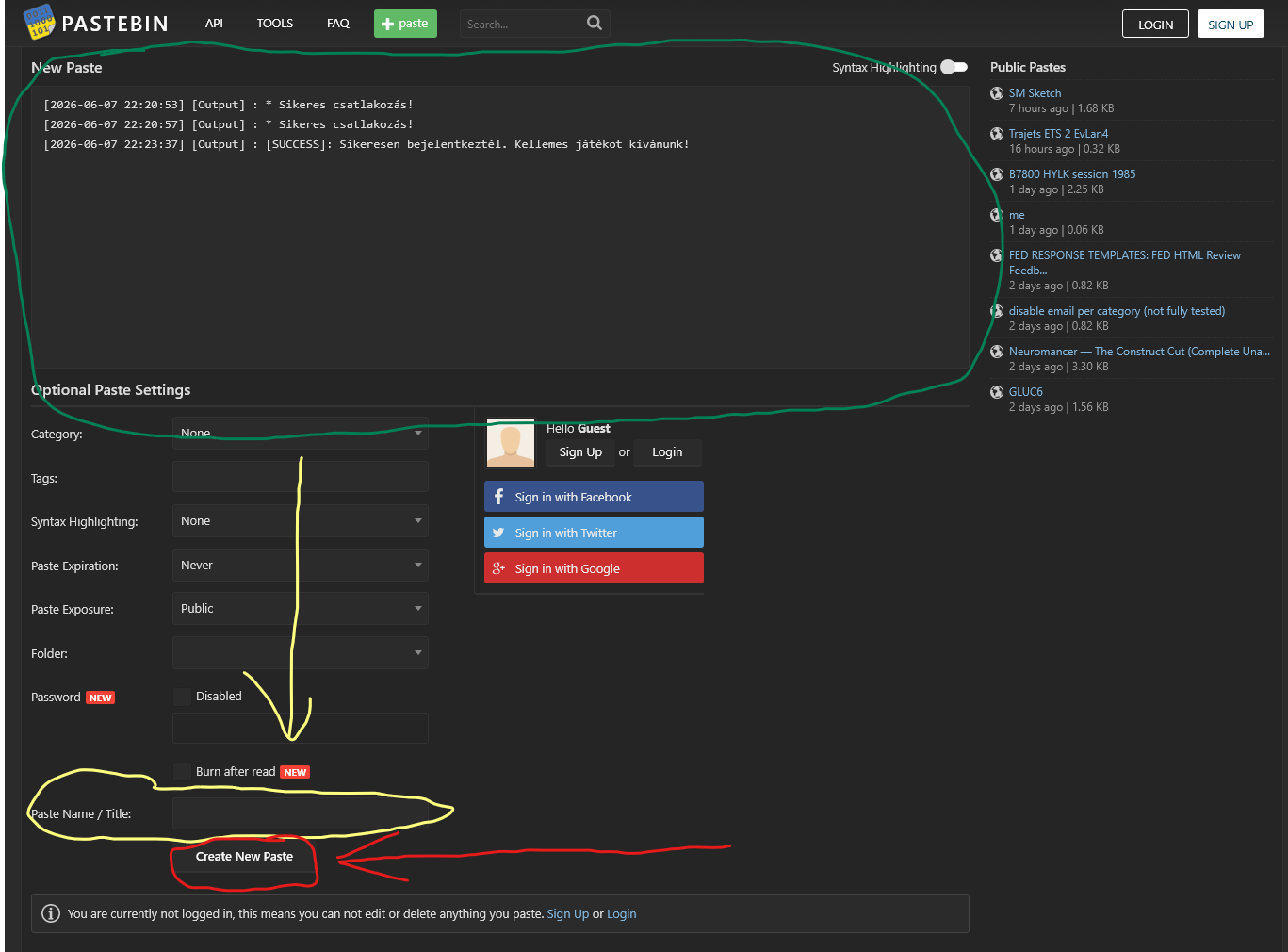The width and height of the screenshot is (1288, 952).
Task: Click the globe icon beside B7800 HYLK session 1985
Action: click(x=997, y=174)
